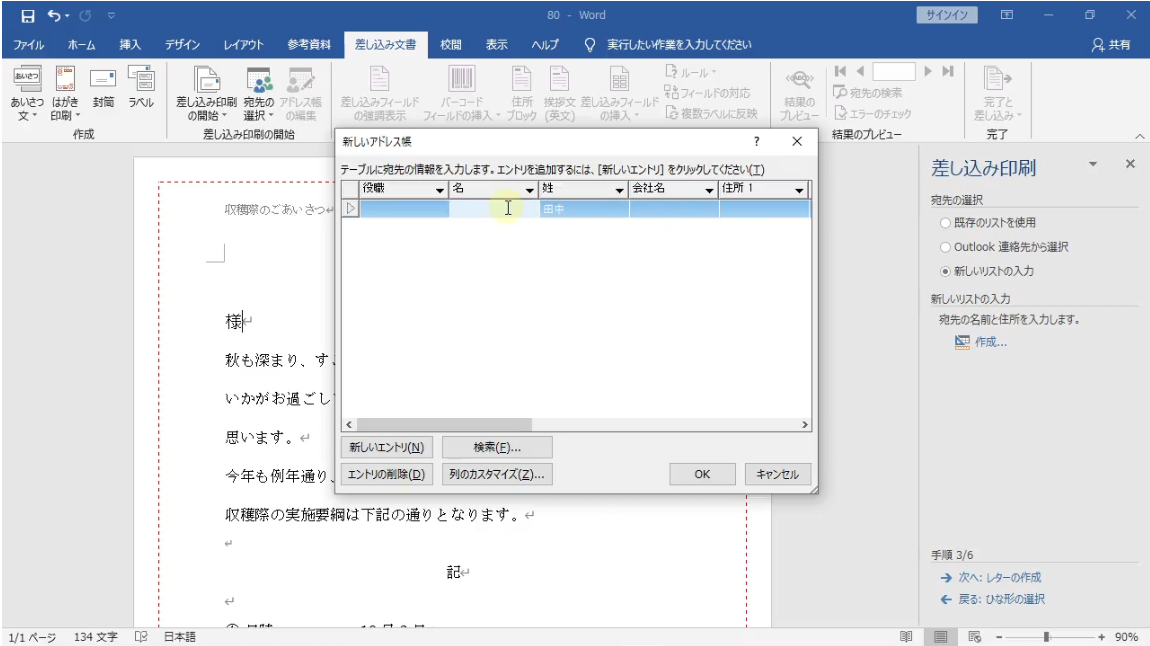Select 新しいリストの入力 radio option
1150x646 pixels.
(x=945, y=271)
